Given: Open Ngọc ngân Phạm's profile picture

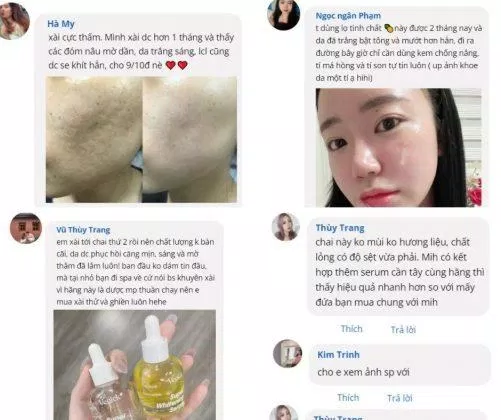Looking at the screenshot, I should tap(283, 15).
